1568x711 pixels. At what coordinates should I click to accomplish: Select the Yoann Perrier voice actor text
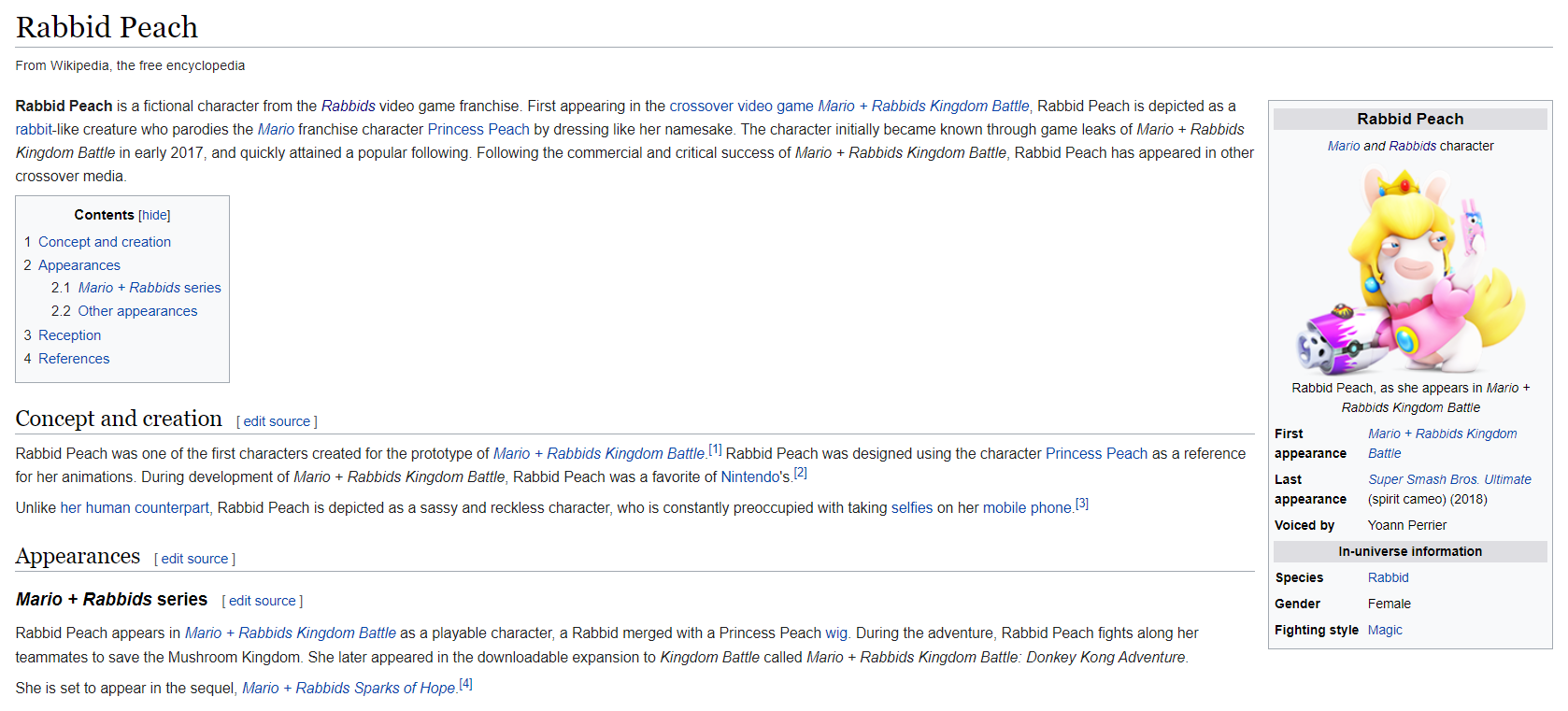pos(1407,525)
